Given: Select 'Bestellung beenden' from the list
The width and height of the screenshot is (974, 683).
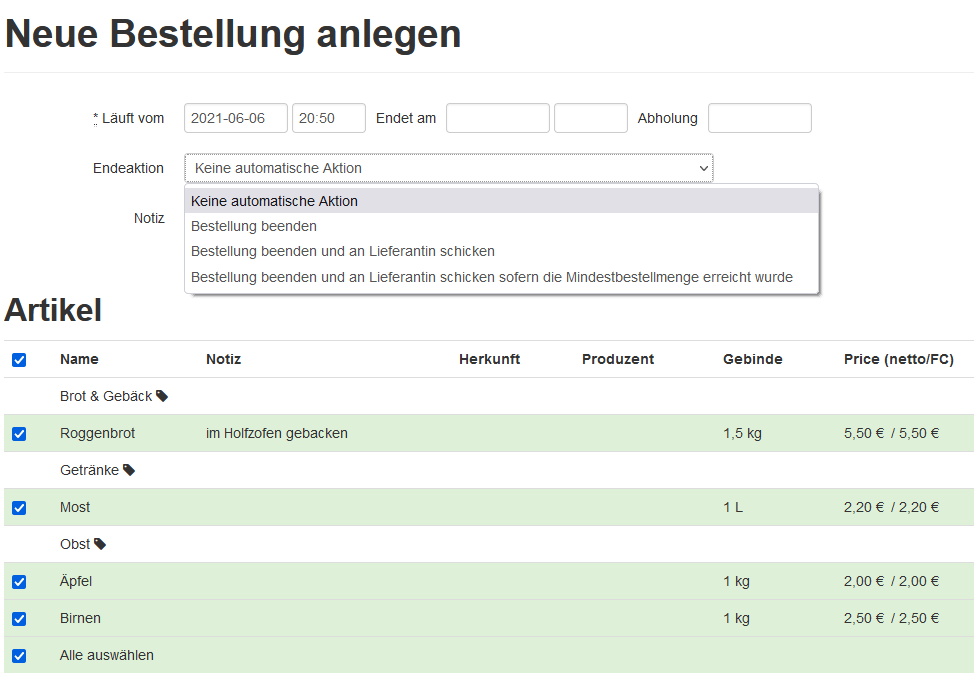Looking at the screenshot, I should [x=254, y=226].
